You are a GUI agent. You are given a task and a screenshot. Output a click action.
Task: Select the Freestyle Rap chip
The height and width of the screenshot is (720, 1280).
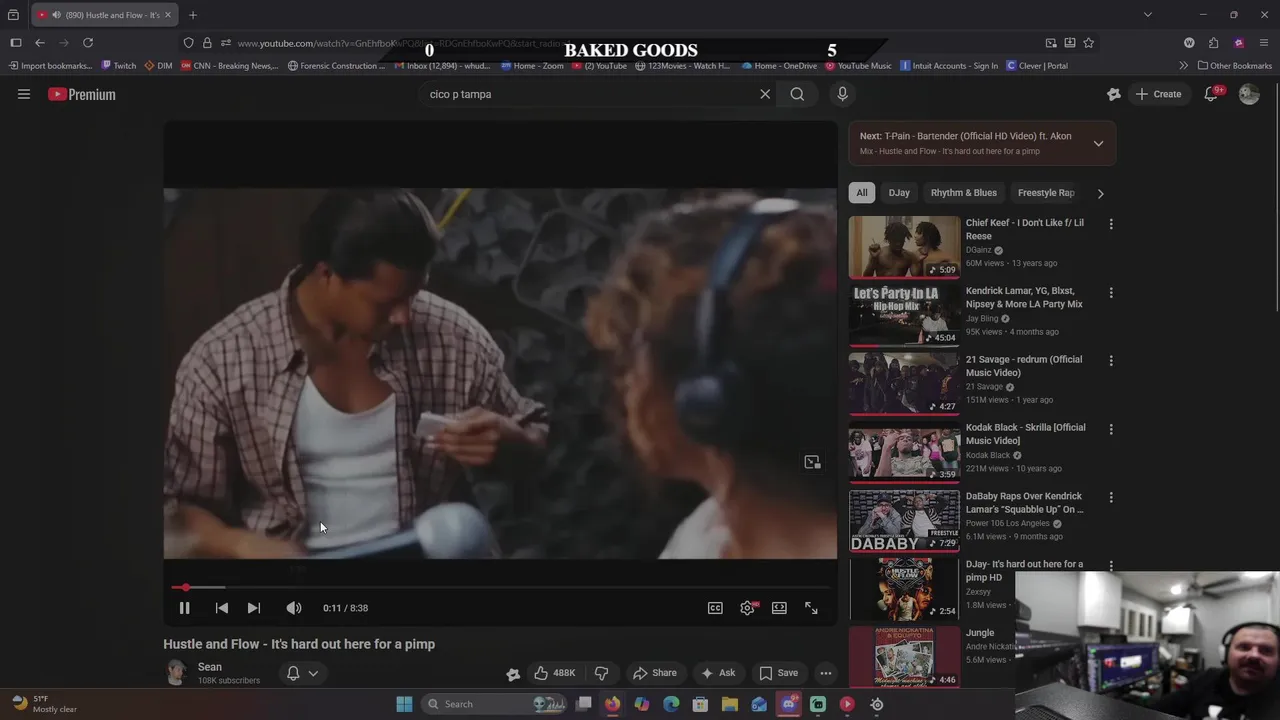[1045, 193]
